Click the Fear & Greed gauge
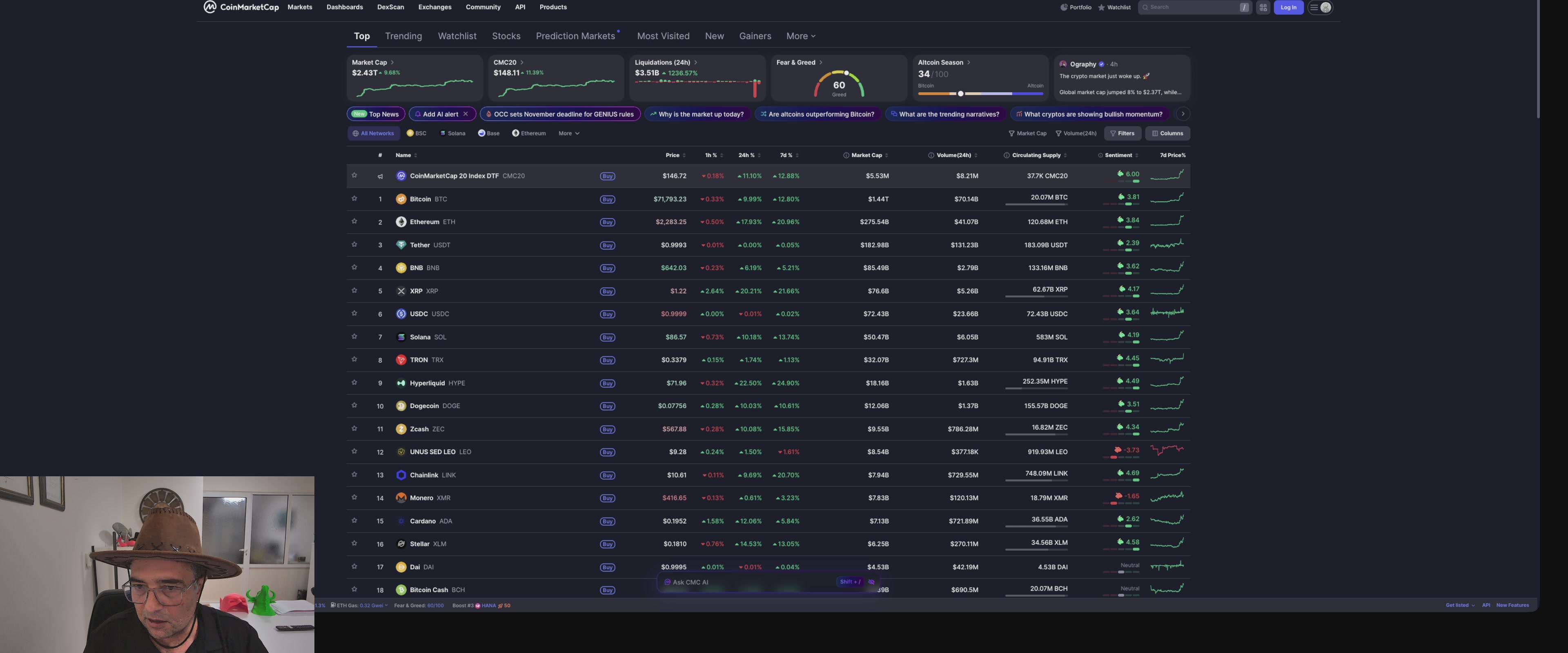Viewport: 1568px width, 653px height. click(x=839, y=84)
